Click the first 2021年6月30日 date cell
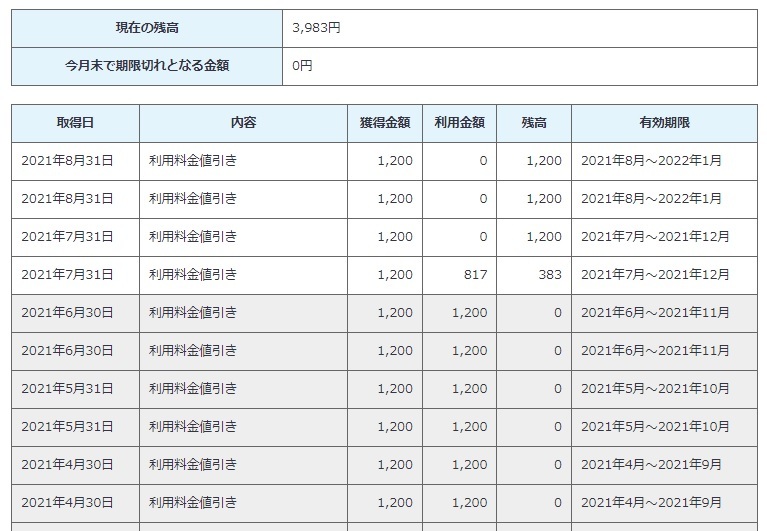 coord(67,313)
